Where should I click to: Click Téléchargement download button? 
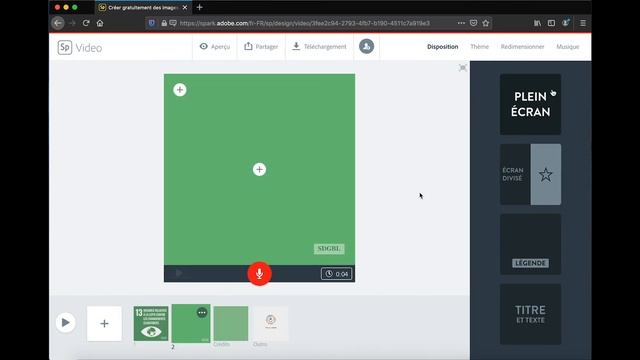319,47
